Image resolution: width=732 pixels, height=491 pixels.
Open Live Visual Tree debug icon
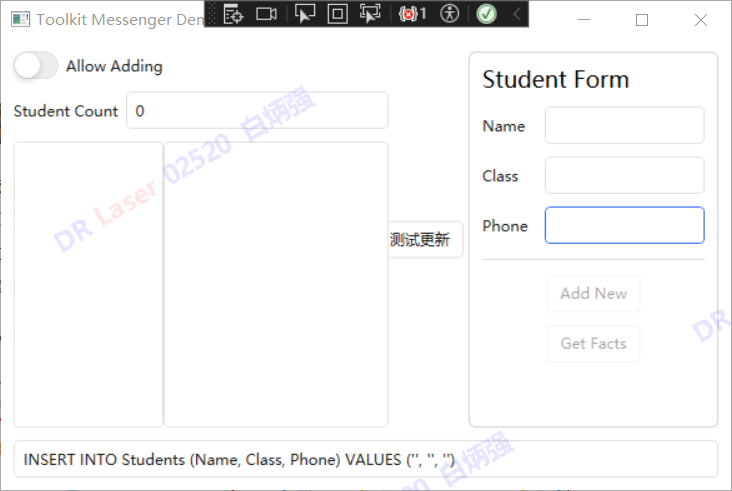233,14
